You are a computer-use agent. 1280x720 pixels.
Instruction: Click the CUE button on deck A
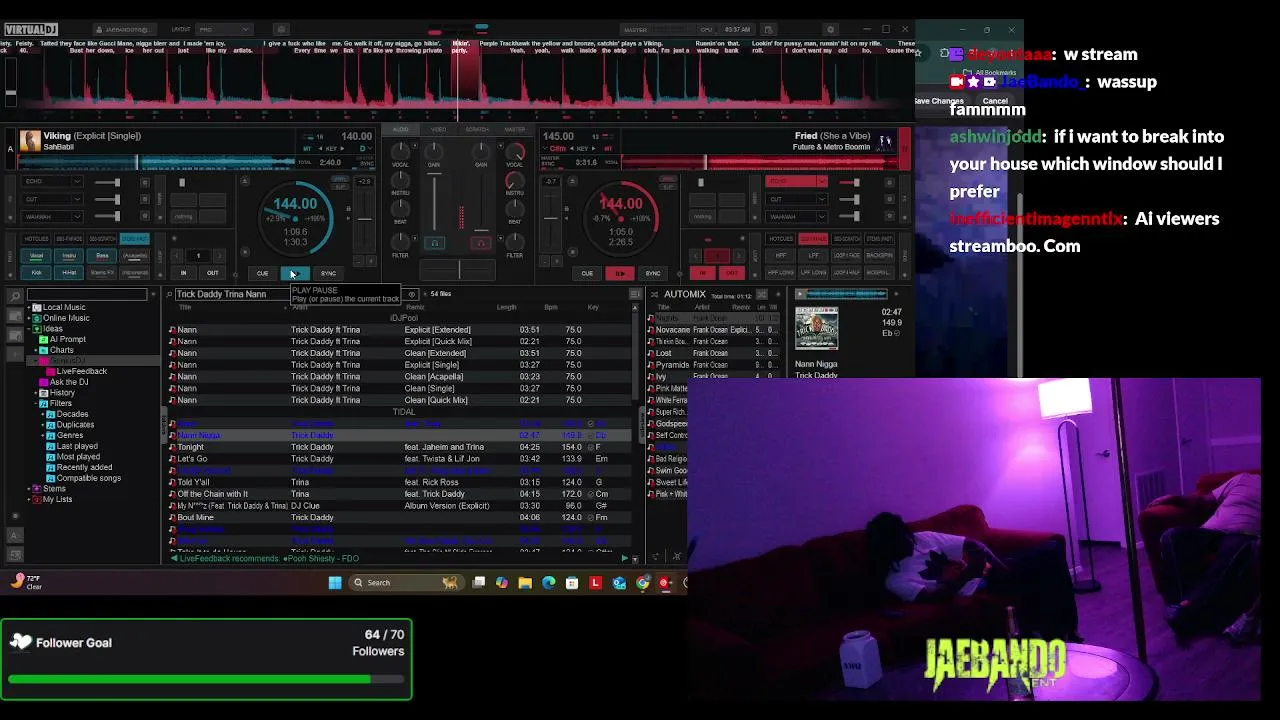coord(262,273)
